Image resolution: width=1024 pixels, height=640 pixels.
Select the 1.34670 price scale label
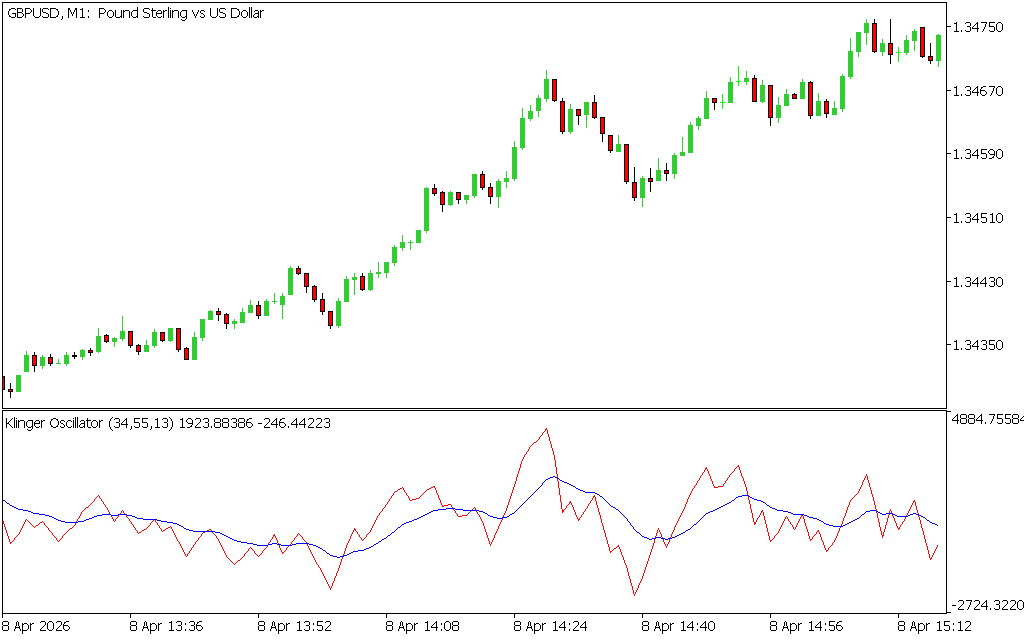click(979, 91)
